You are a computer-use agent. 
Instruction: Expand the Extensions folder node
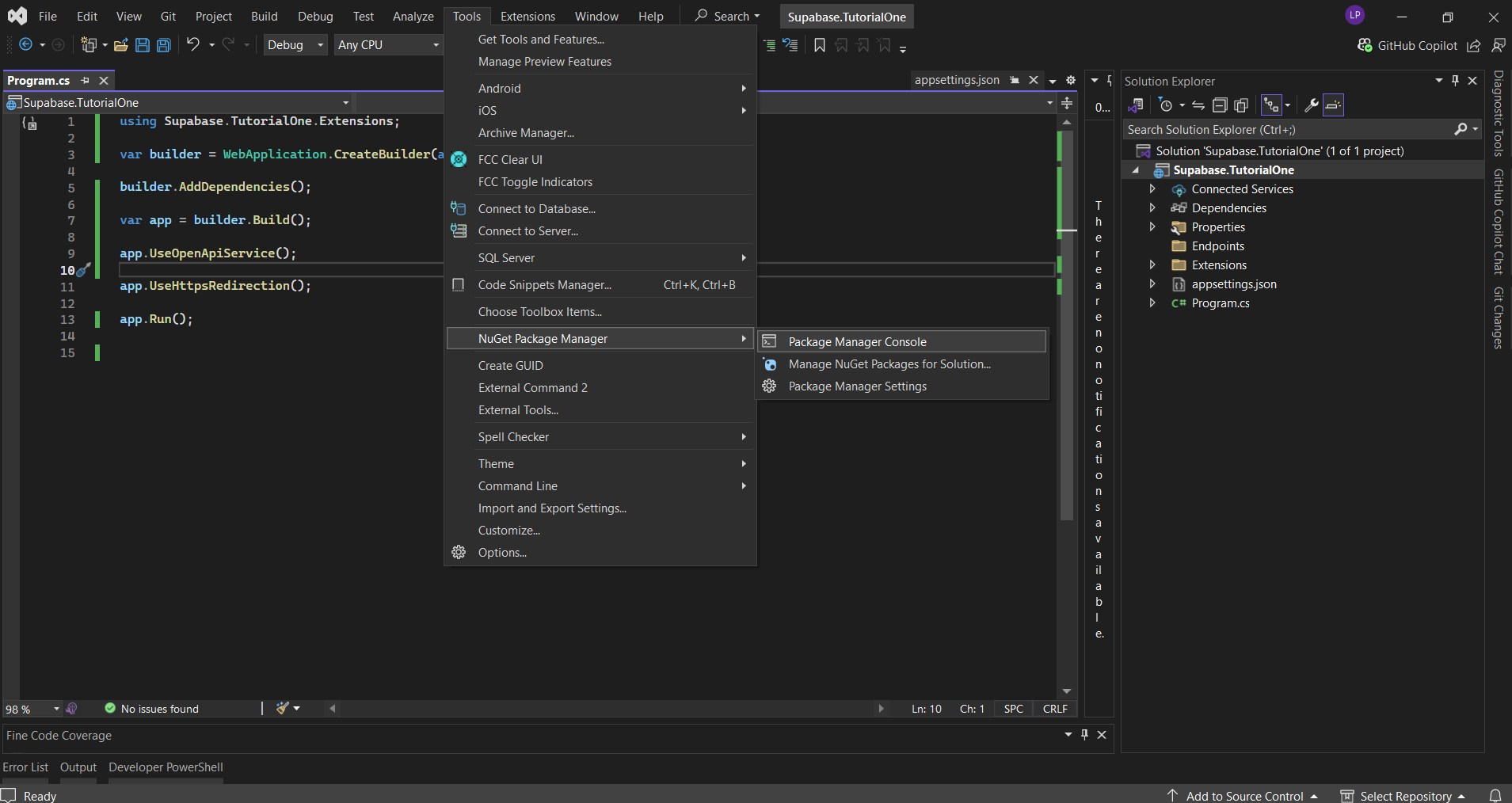(1152, 264)
